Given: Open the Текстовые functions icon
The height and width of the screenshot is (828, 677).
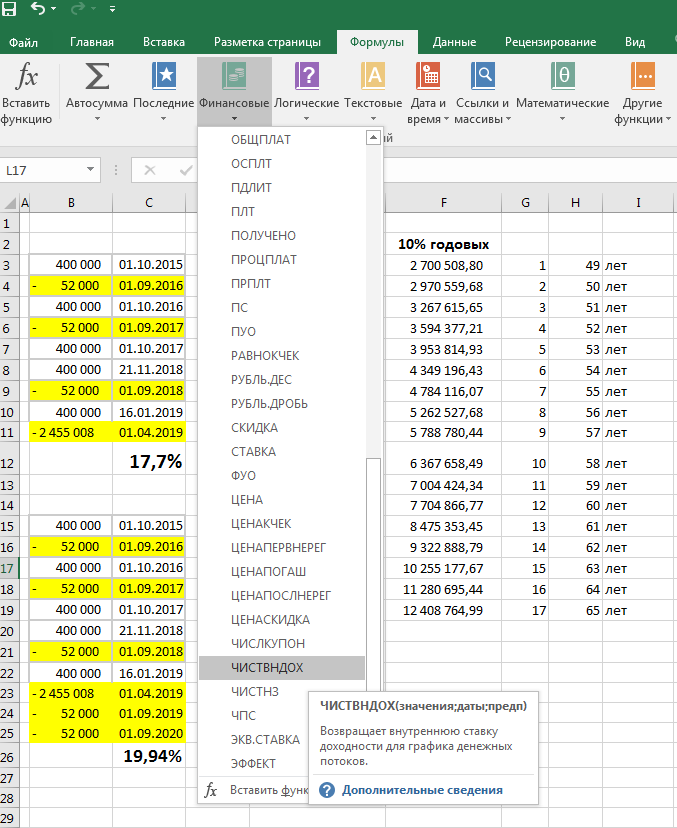Looking at the screenshot, I should pos(373,76).
